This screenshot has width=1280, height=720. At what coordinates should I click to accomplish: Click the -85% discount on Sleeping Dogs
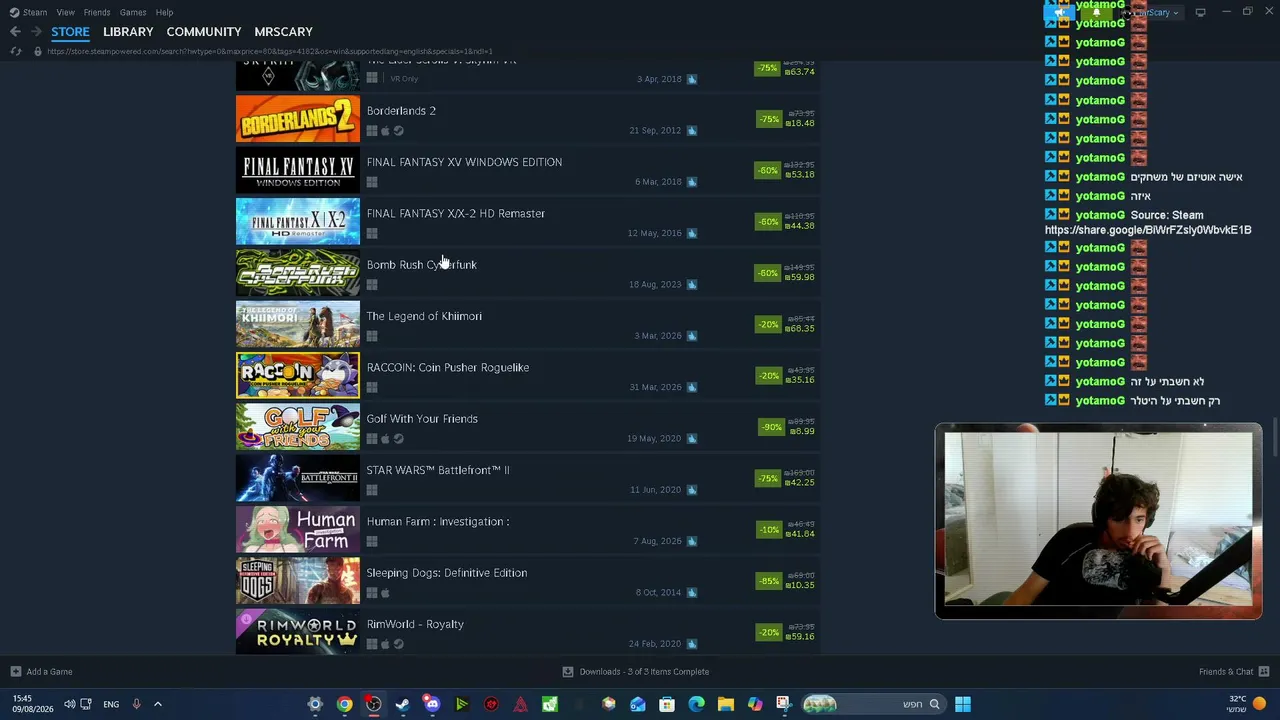[768, 581]
